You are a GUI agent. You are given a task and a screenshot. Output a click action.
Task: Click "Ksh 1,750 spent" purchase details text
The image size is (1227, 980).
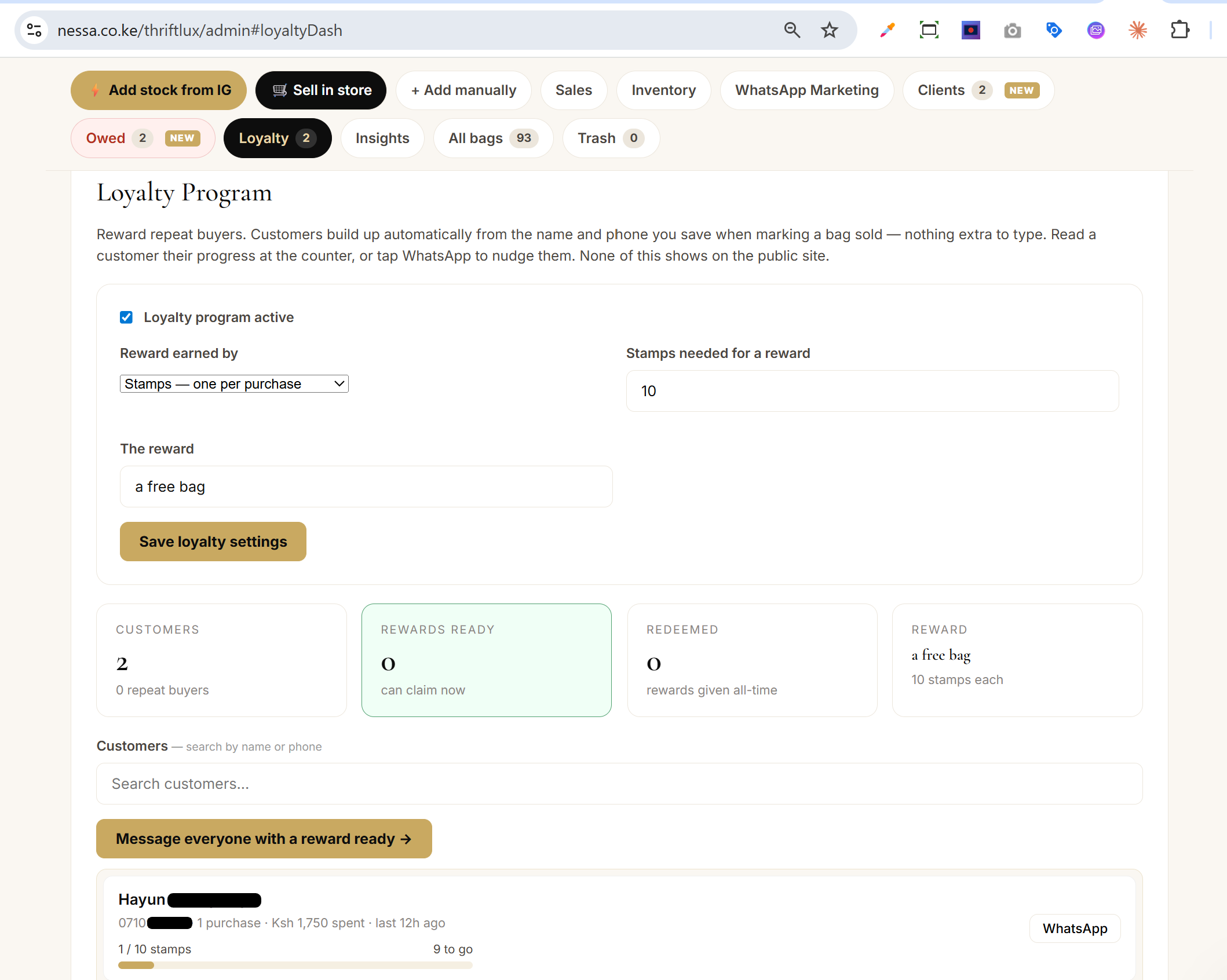point(318,923)
